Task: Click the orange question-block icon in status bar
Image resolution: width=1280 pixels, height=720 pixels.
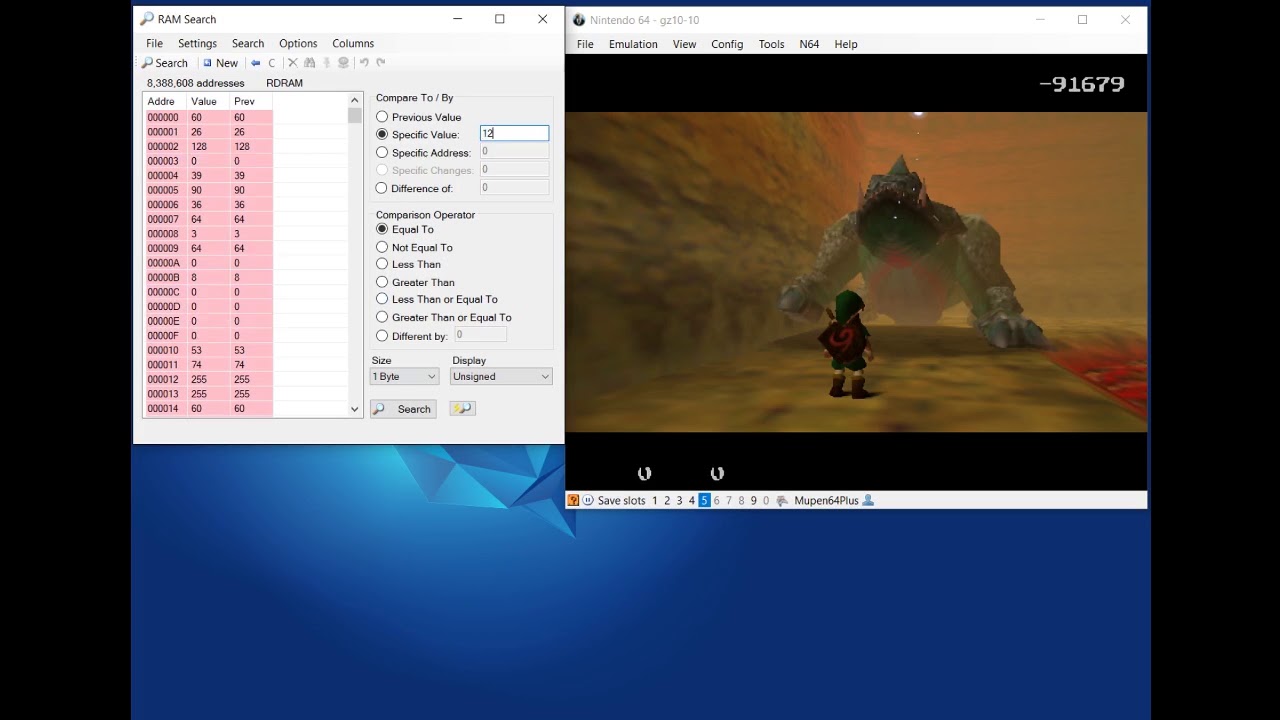Action: pyautogui.click(x=573, y=501)
